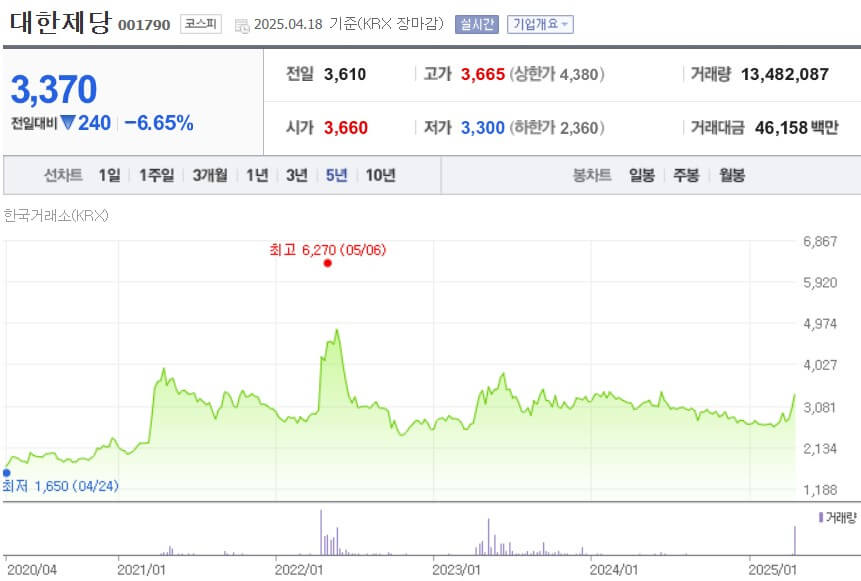This screenshot has width=861, height=581.
Task: Select 일봉 daily candlestick view
Action: click(x=642, y=174)
